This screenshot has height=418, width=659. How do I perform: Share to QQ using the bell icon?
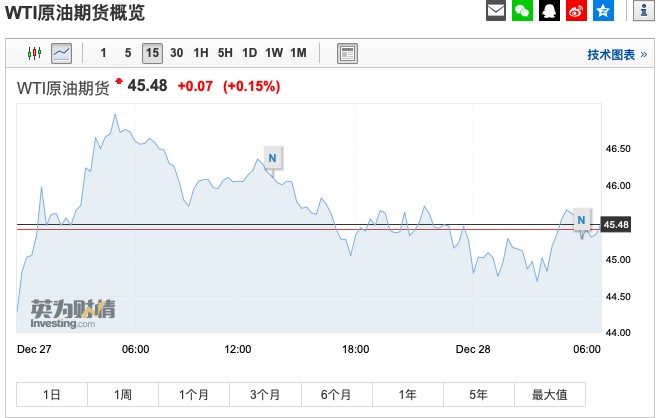click(x=549, y=11)
